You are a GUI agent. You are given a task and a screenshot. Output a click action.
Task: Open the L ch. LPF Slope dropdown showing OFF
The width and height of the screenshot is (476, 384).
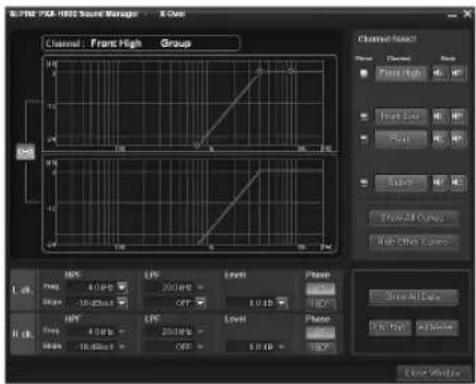pos(201,303)
